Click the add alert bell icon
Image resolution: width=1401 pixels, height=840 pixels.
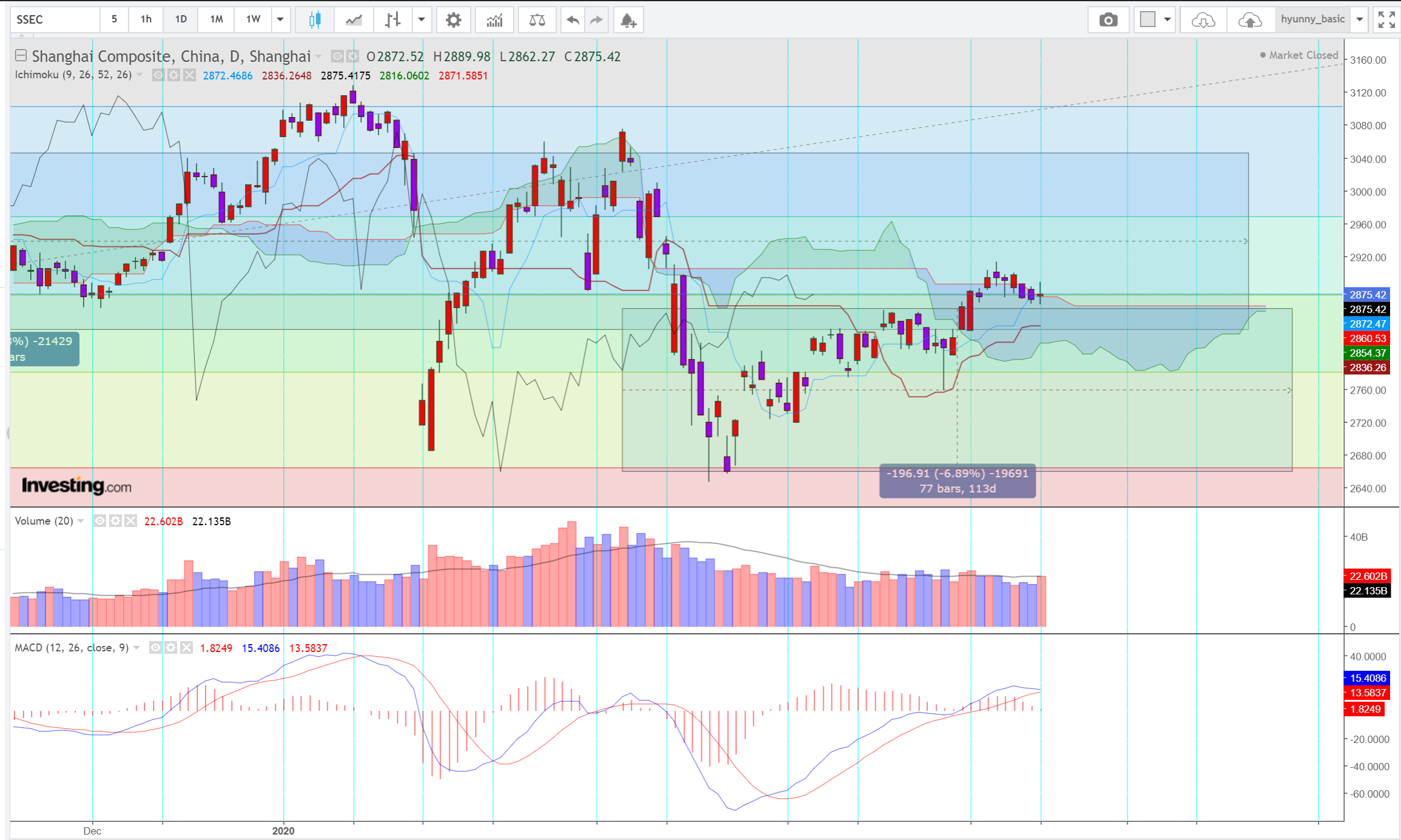coord(628,20)
